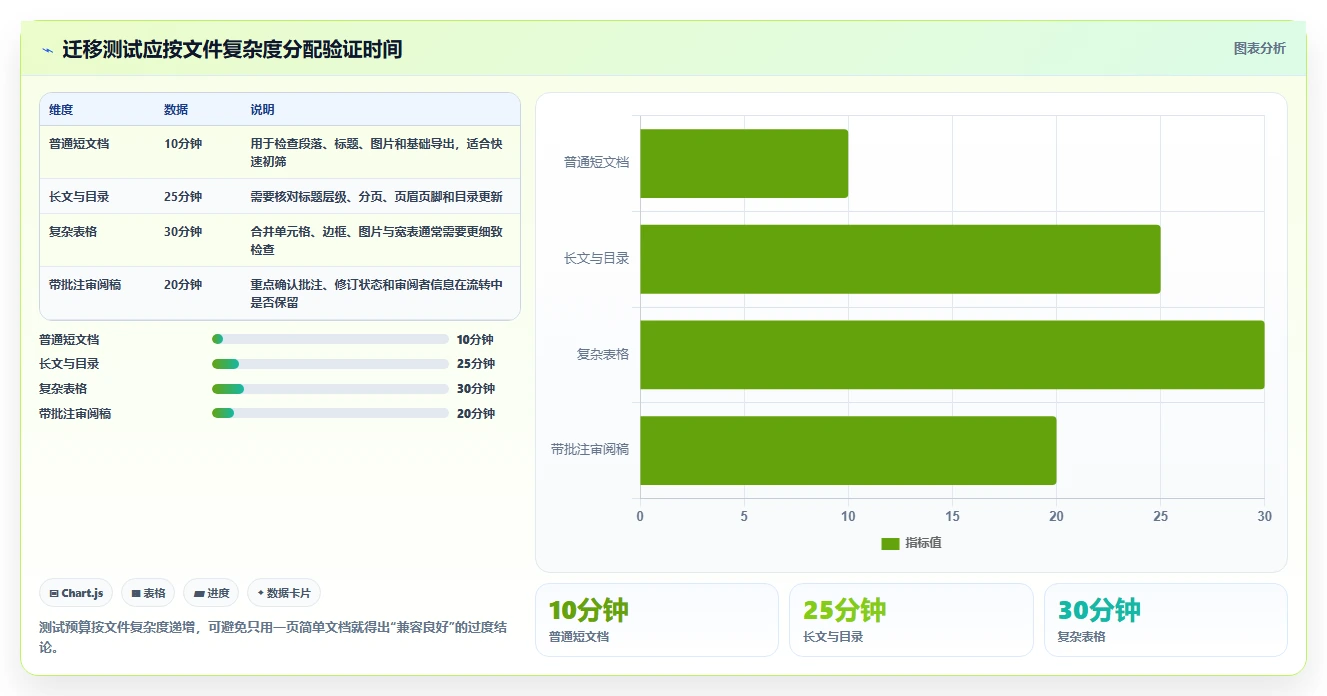The height and width of the screenshot is (696, 1327).
Task: Open the 25分钟 长文与目录 data card
Action: pyautogui.click(x=911, y=620)
